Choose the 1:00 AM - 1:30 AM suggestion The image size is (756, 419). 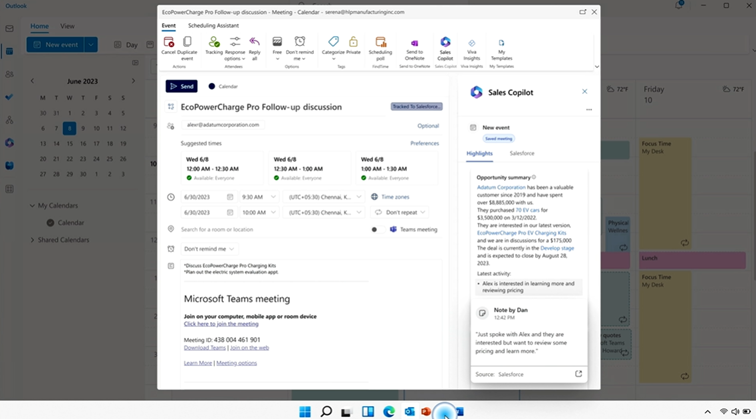pyautogui.click(x=397, y=168)
